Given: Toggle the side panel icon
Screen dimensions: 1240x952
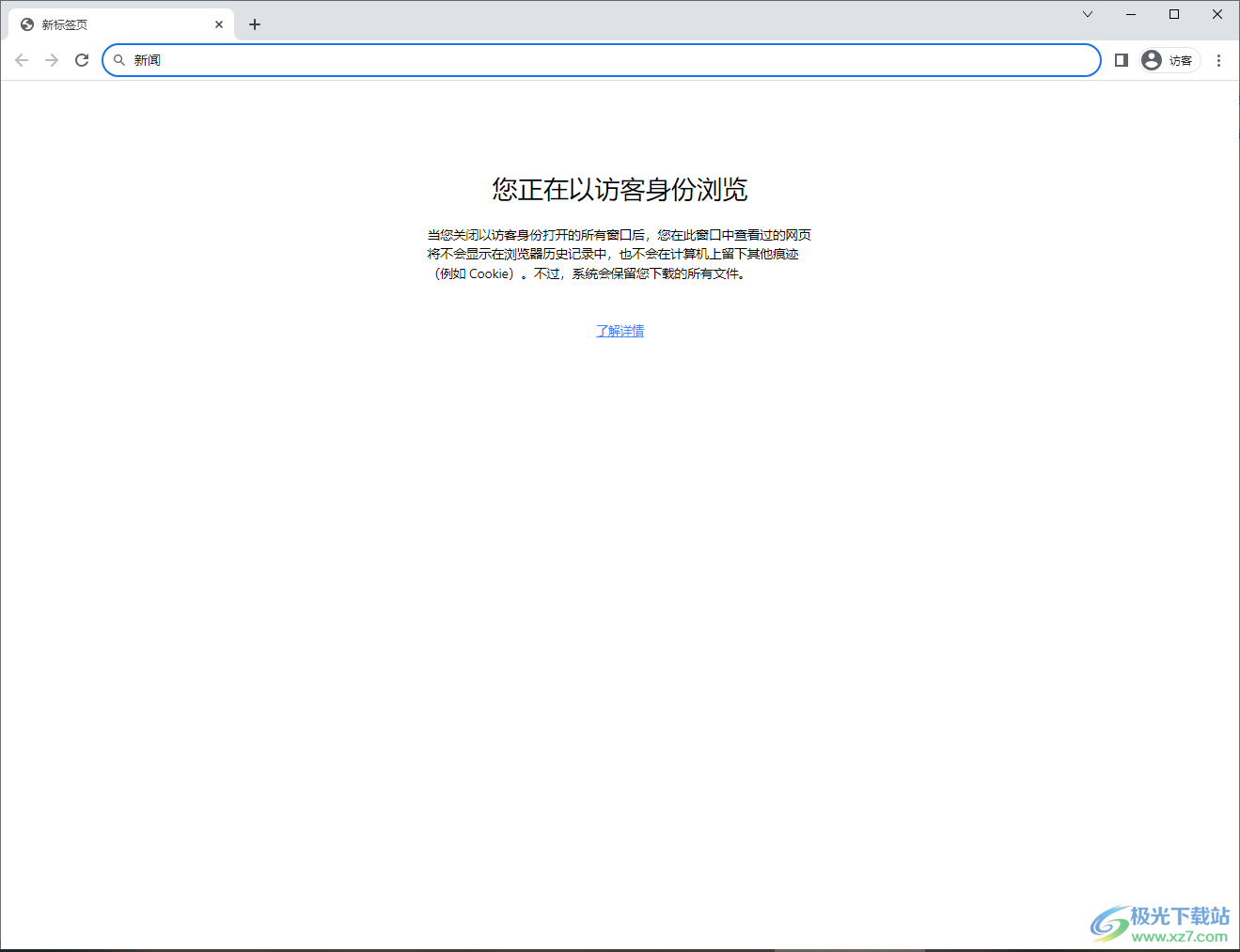Looking at the screenshot, I should click(1121, 60).
